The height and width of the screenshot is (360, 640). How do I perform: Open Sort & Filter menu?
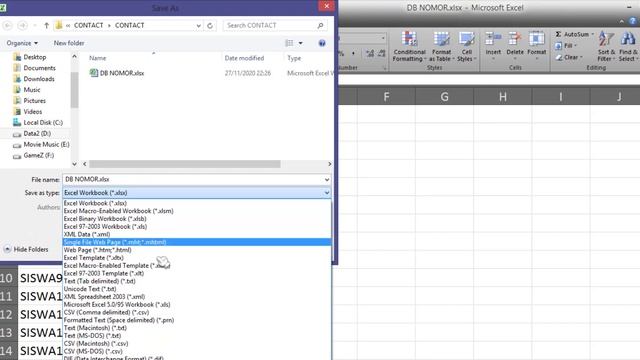(x=606, y=47)
